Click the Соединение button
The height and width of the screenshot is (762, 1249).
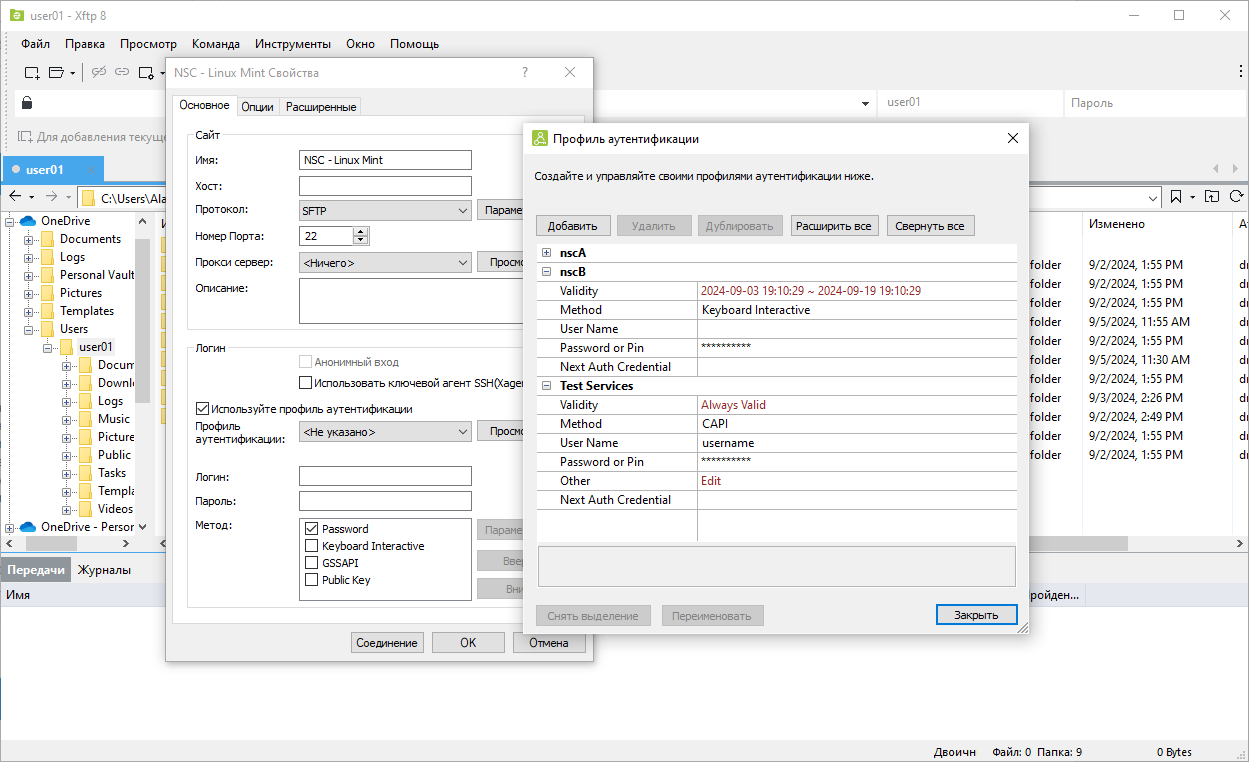pyautogui.click(x=387, y=643)
